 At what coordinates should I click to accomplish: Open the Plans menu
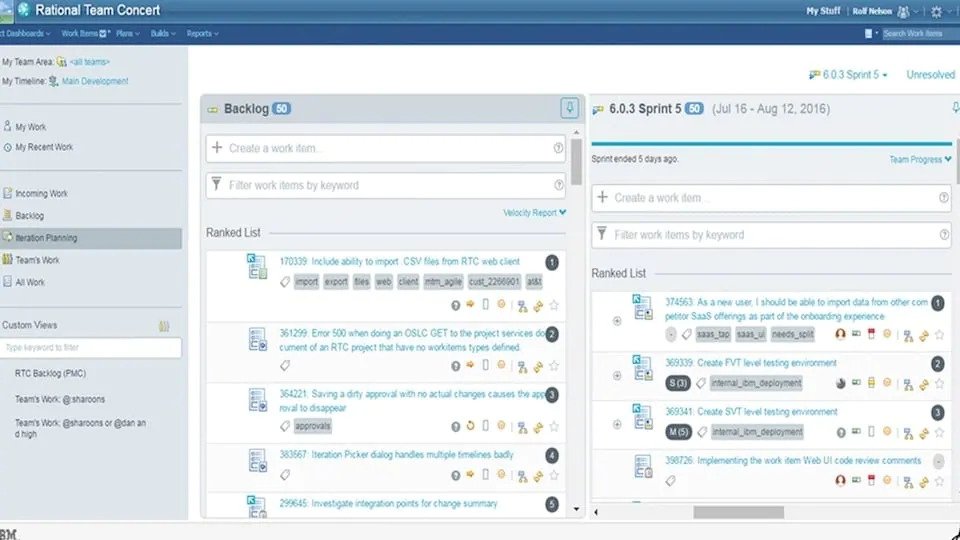click(x=127, y=34)
